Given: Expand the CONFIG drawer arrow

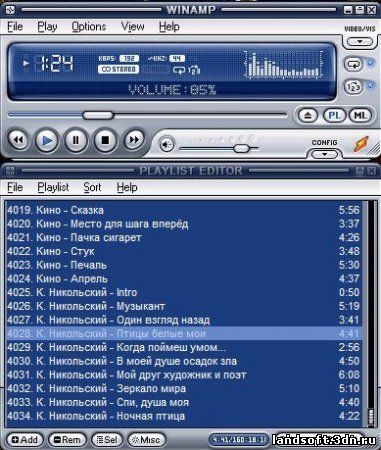Looking at the screenshot, I should (324, 154).
